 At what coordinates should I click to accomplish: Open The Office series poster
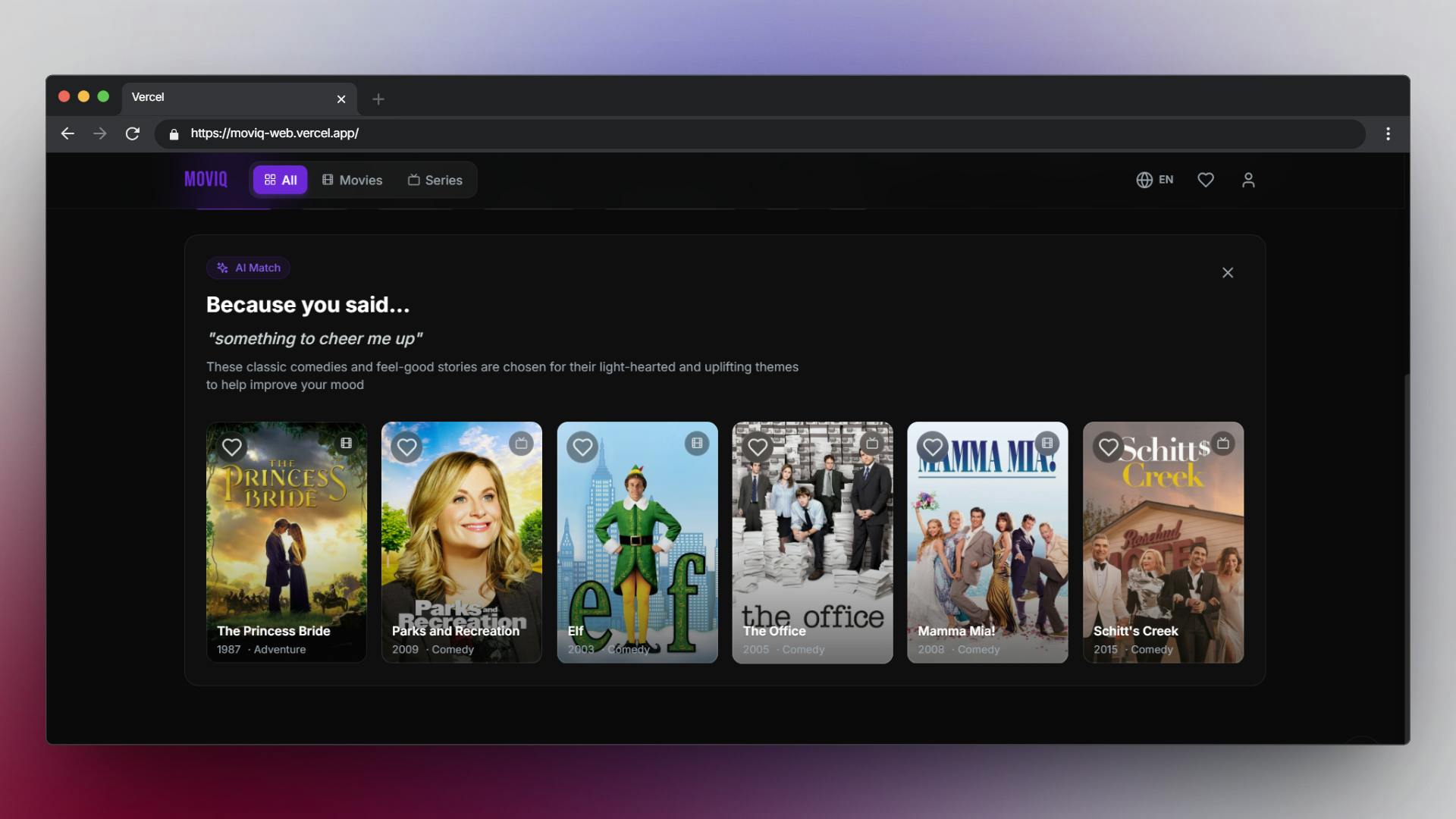(x=812, y=542)
